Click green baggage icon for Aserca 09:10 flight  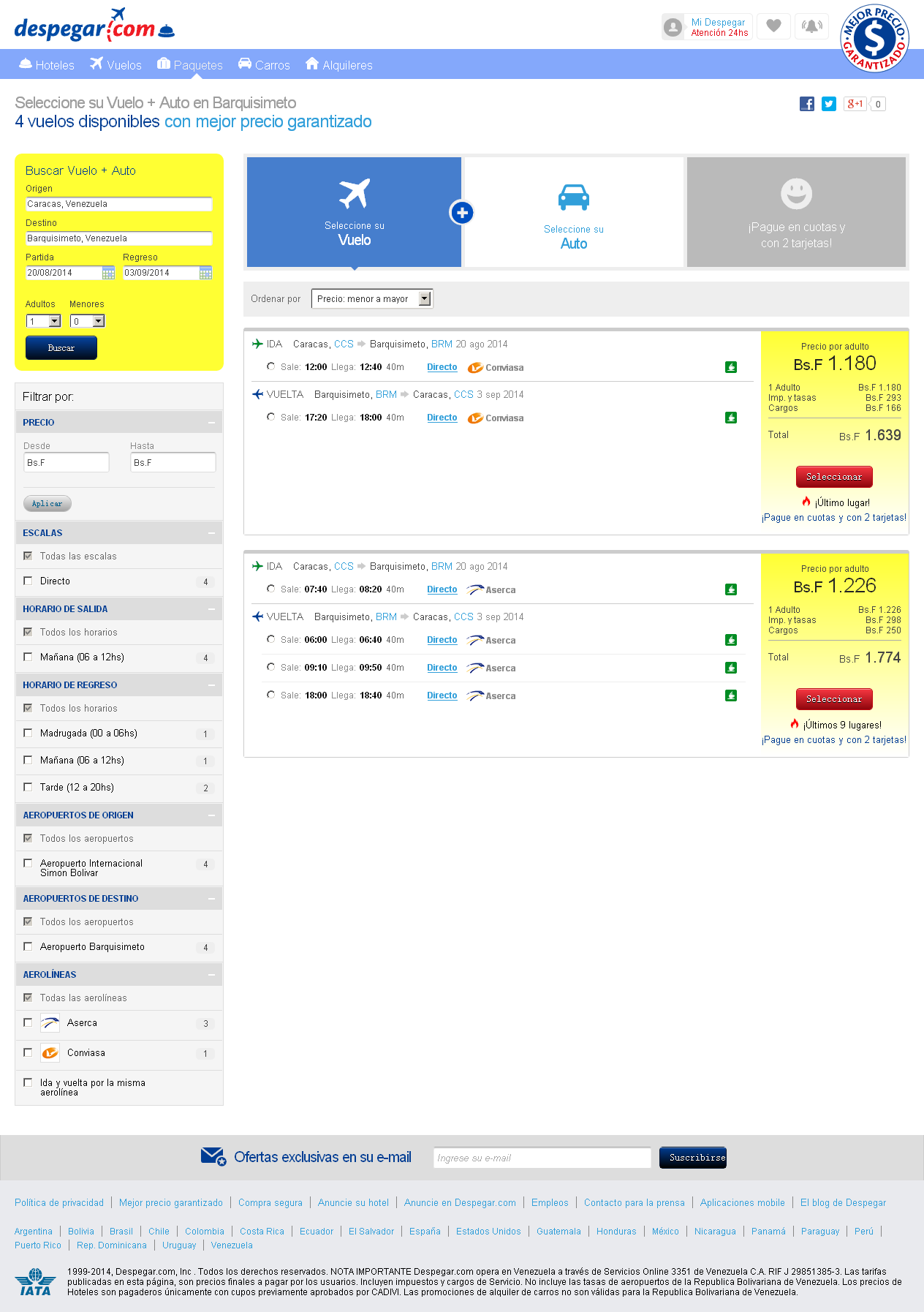[731, 668]
